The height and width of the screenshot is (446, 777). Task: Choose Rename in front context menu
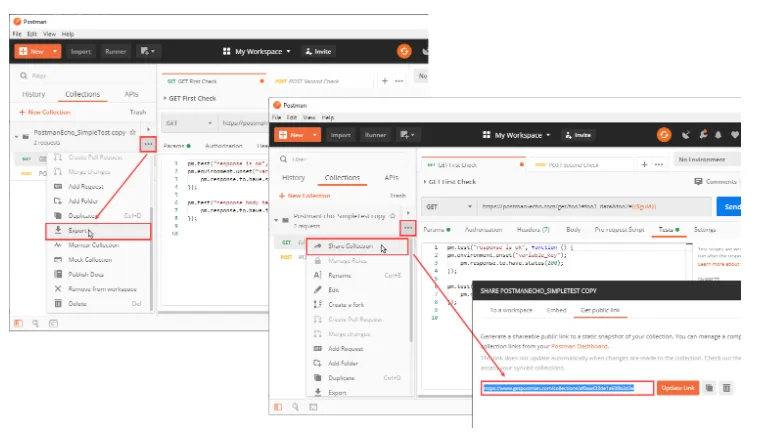357,275
